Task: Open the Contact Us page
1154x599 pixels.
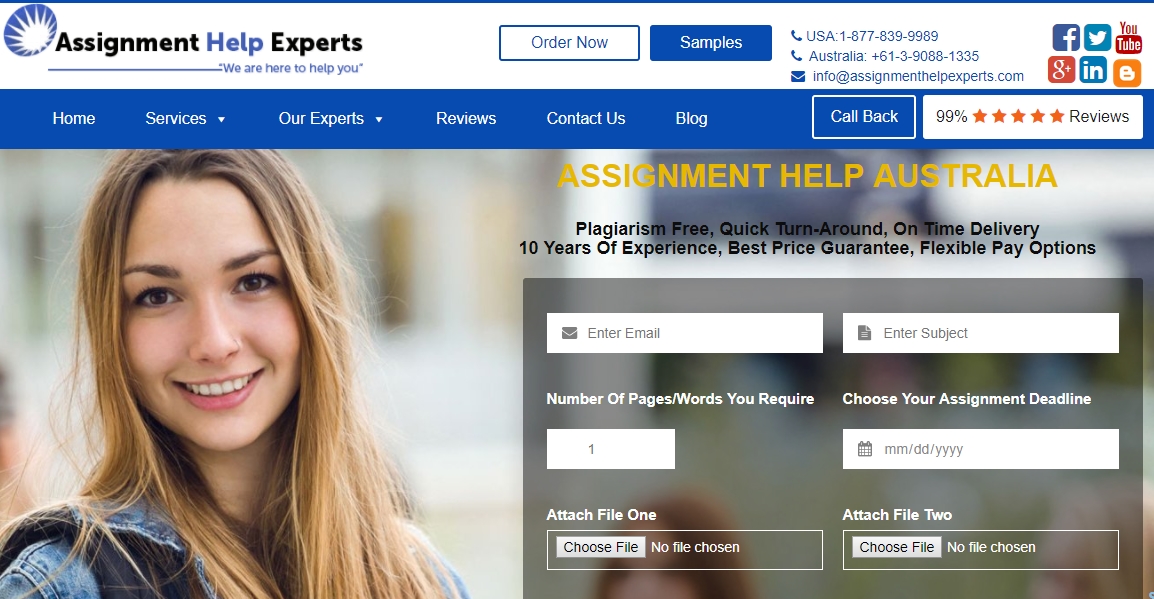Action: 586,118
